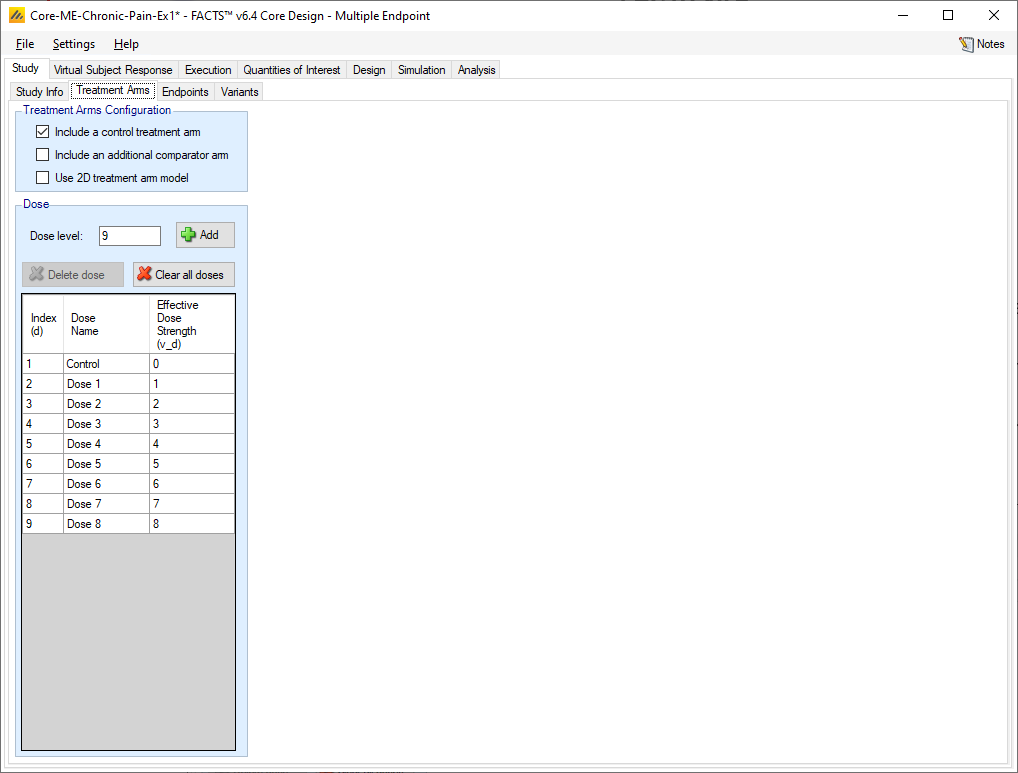Switch to Virtual Subject Response tab

click(x=113, y=70)
